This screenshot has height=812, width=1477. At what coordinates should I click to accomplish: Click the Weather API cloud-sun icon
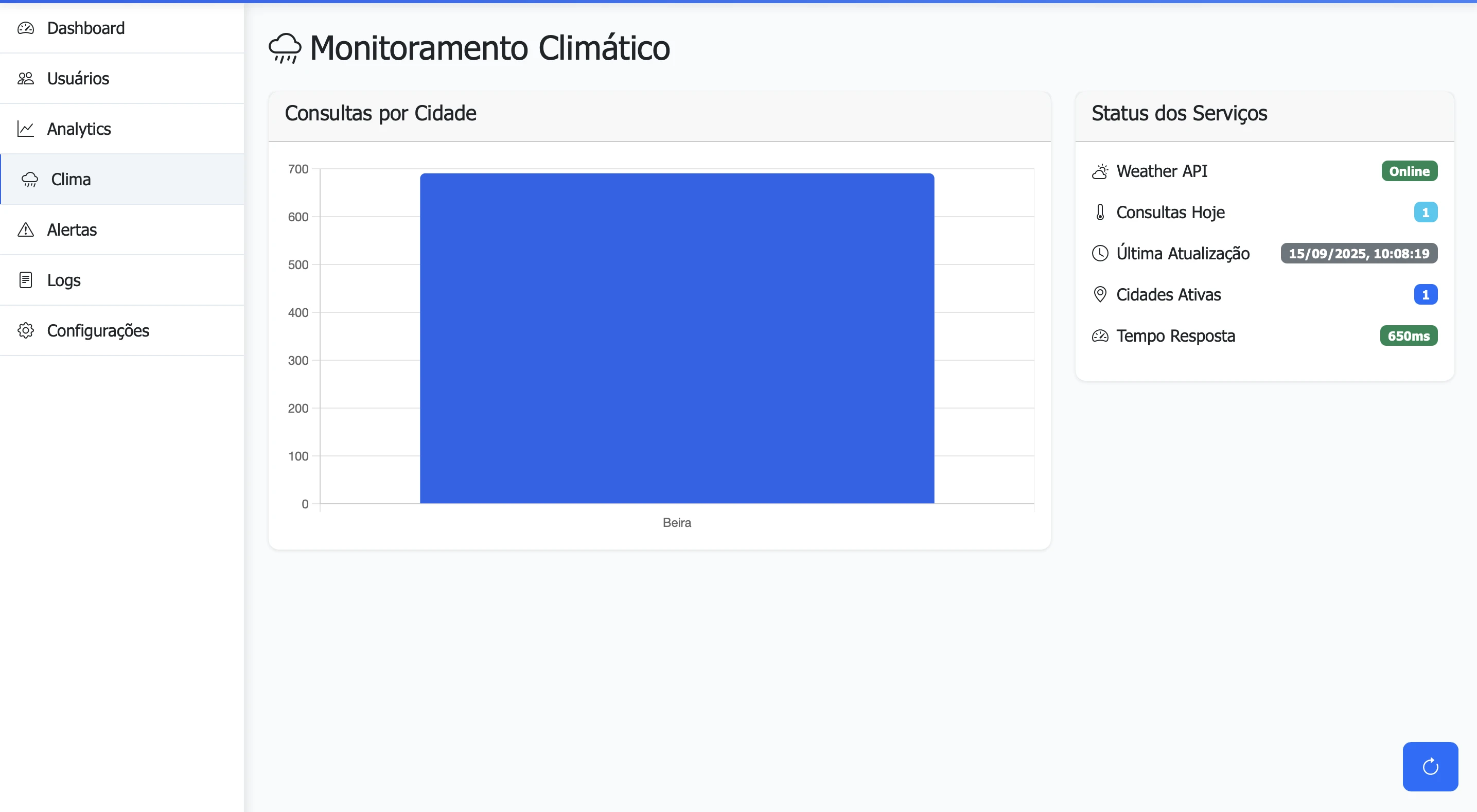1100,171
